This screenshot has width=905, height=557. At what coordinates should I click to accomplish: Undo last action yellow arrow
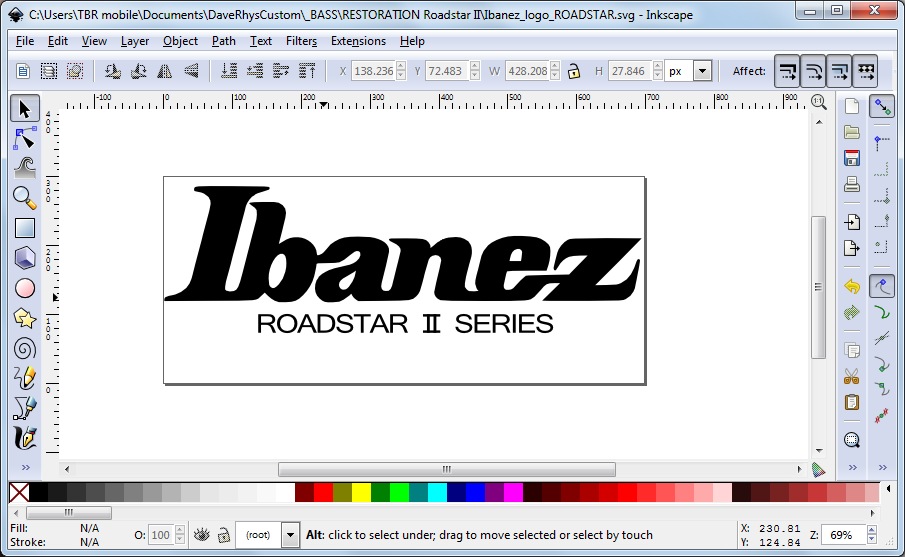click(x=852, y=286)
